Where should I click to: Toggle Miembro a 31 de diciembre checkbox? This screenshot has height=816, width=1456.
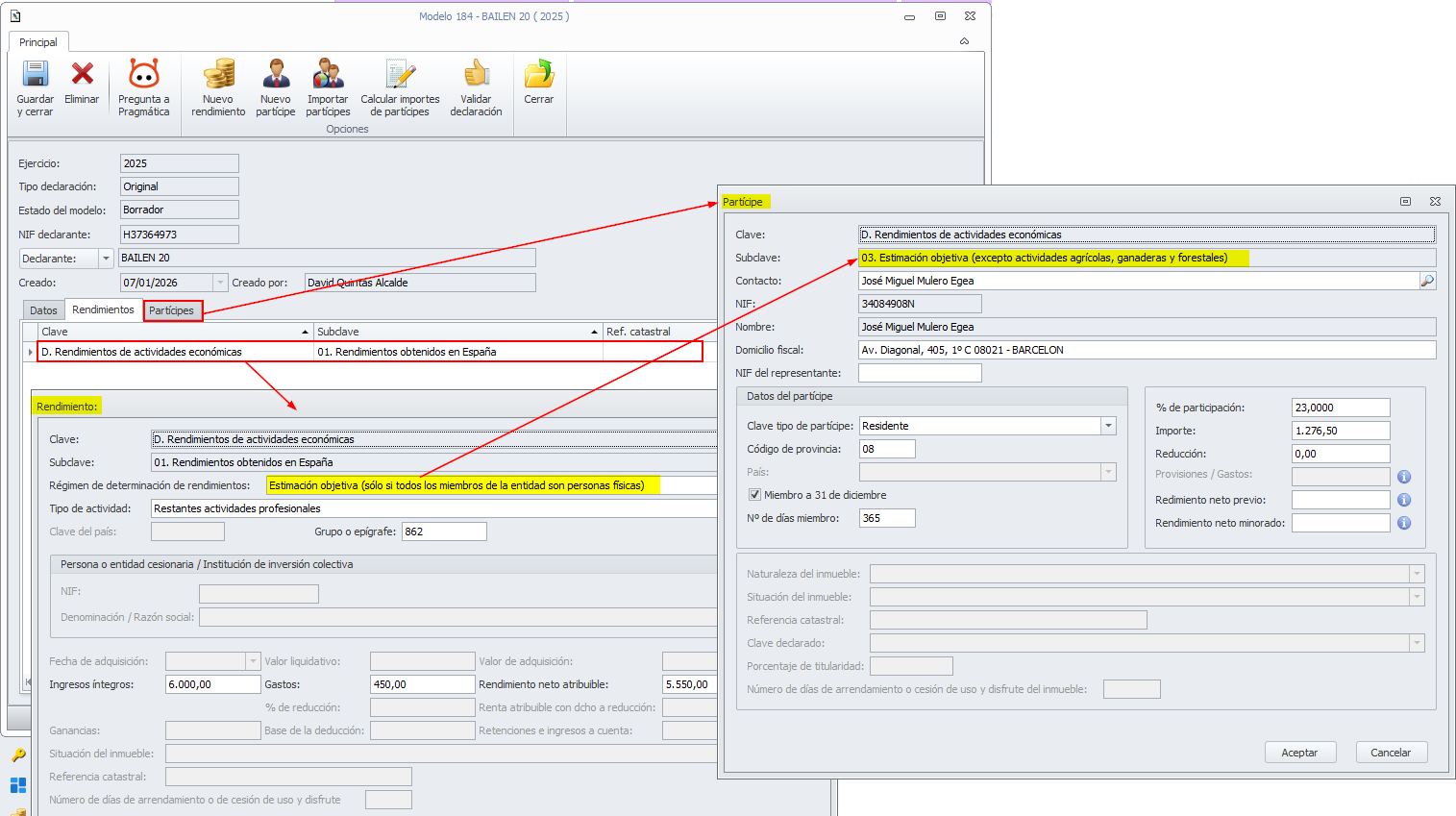click(x=754, y=495)
